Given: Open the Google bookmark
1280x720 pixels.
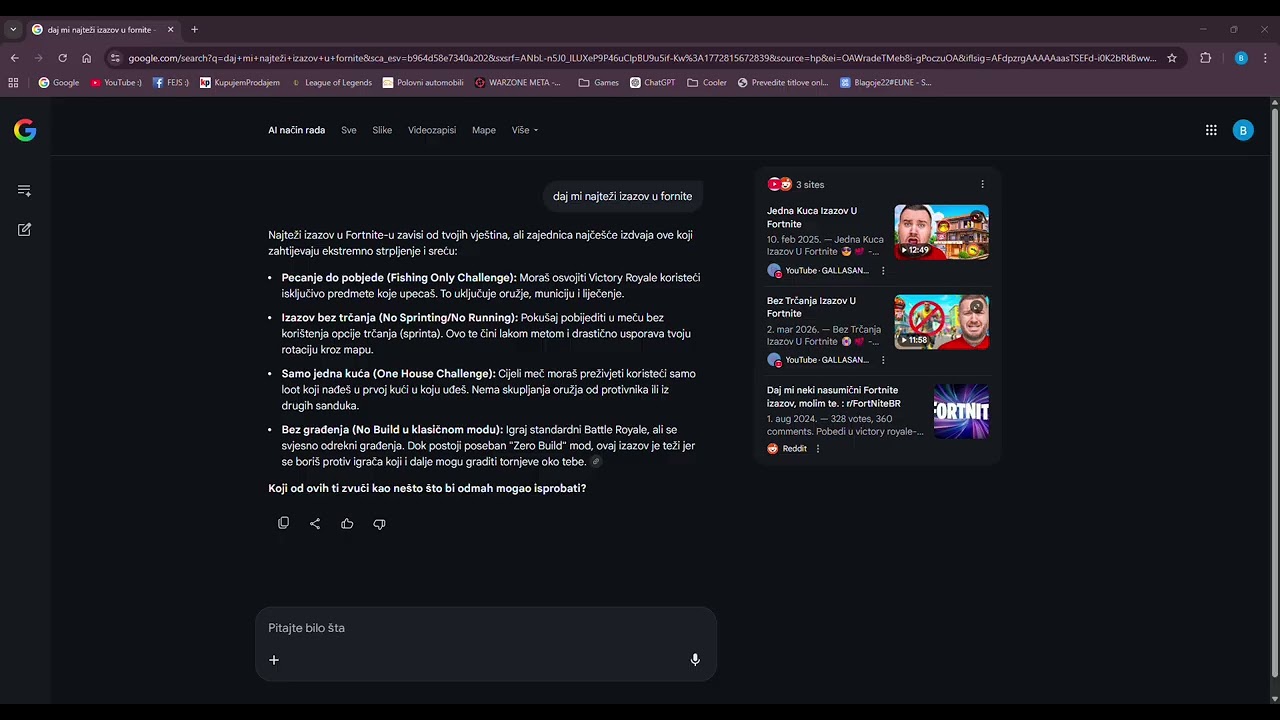Looking at the screenshot, I should (x=59, y=83).
